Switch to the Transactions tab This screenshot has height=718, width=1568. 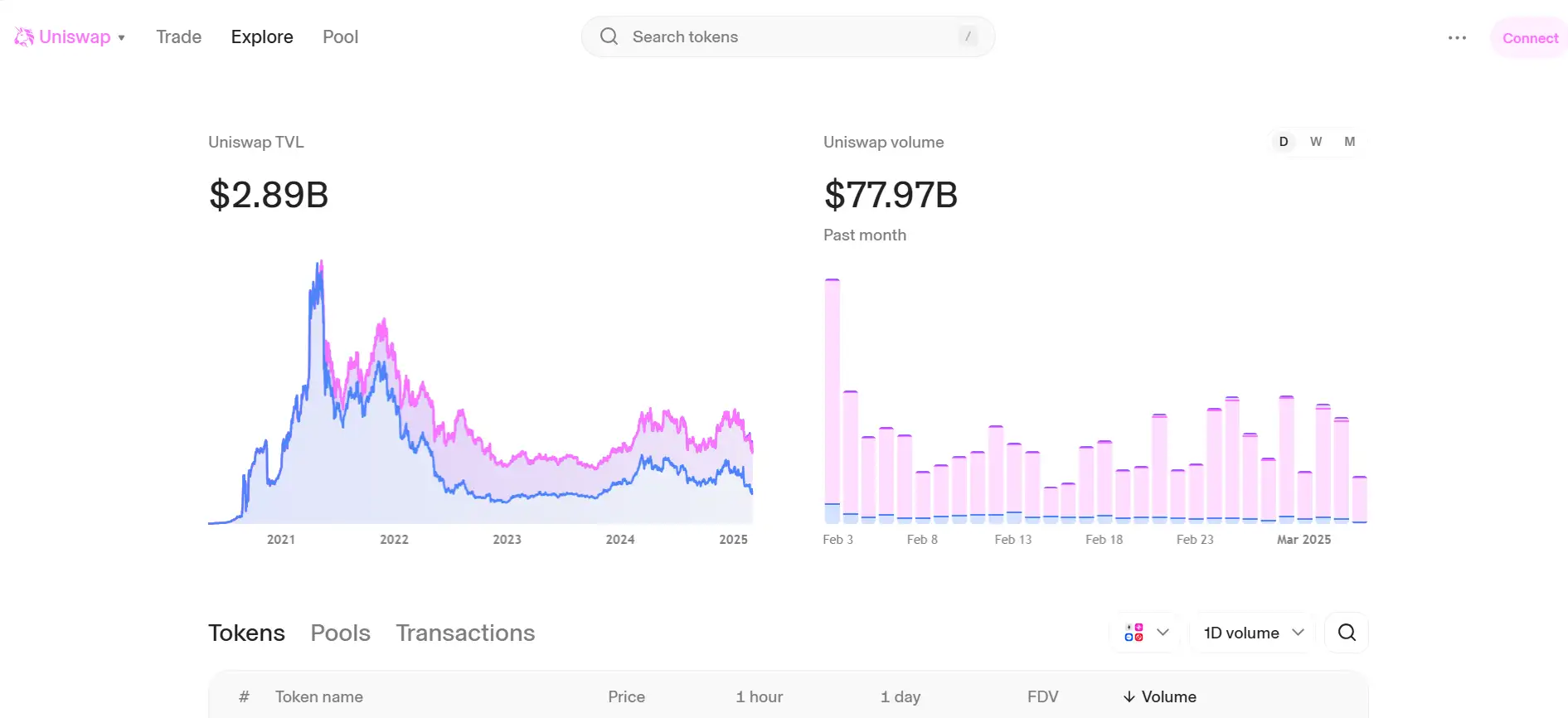click(x=465, y=633)
